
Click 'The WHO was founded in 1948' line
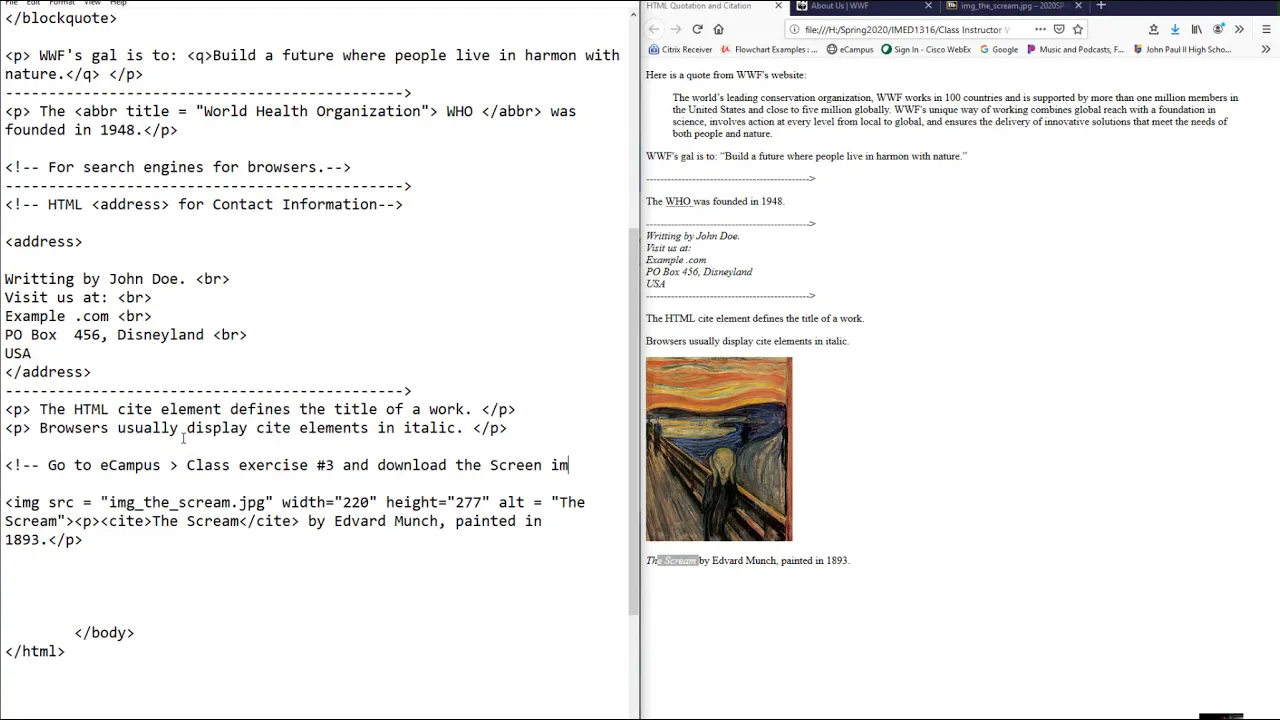pos(715,201)
